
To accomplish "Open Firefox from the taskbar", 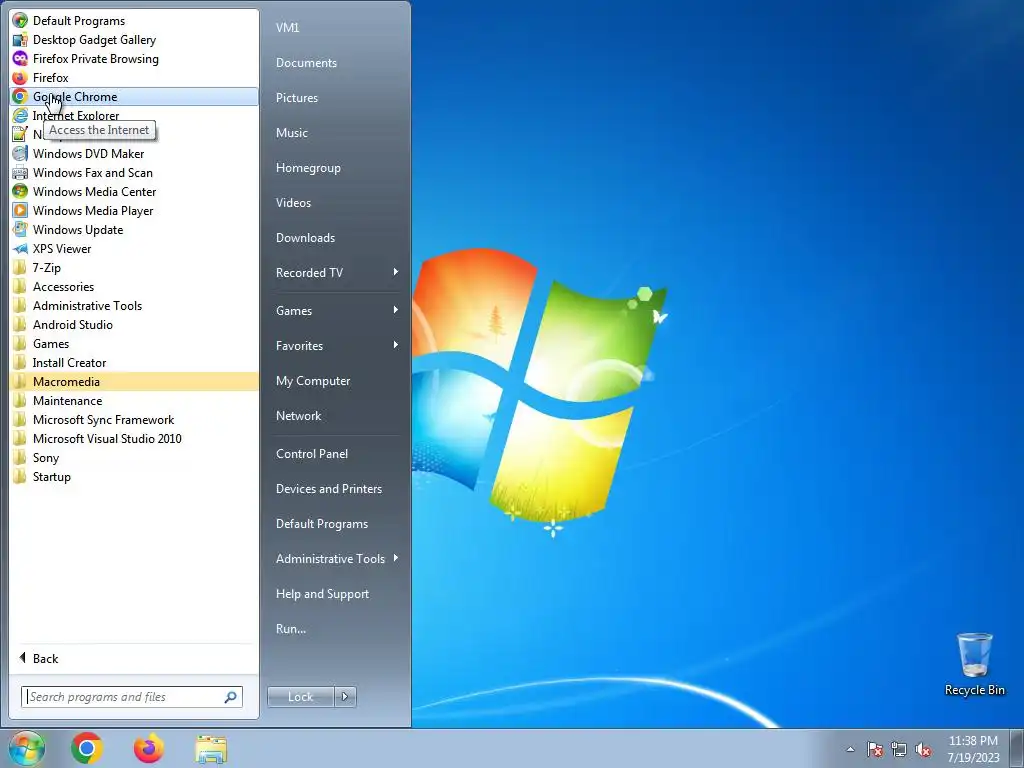I will pyautogui.click(x=149, y=748).
